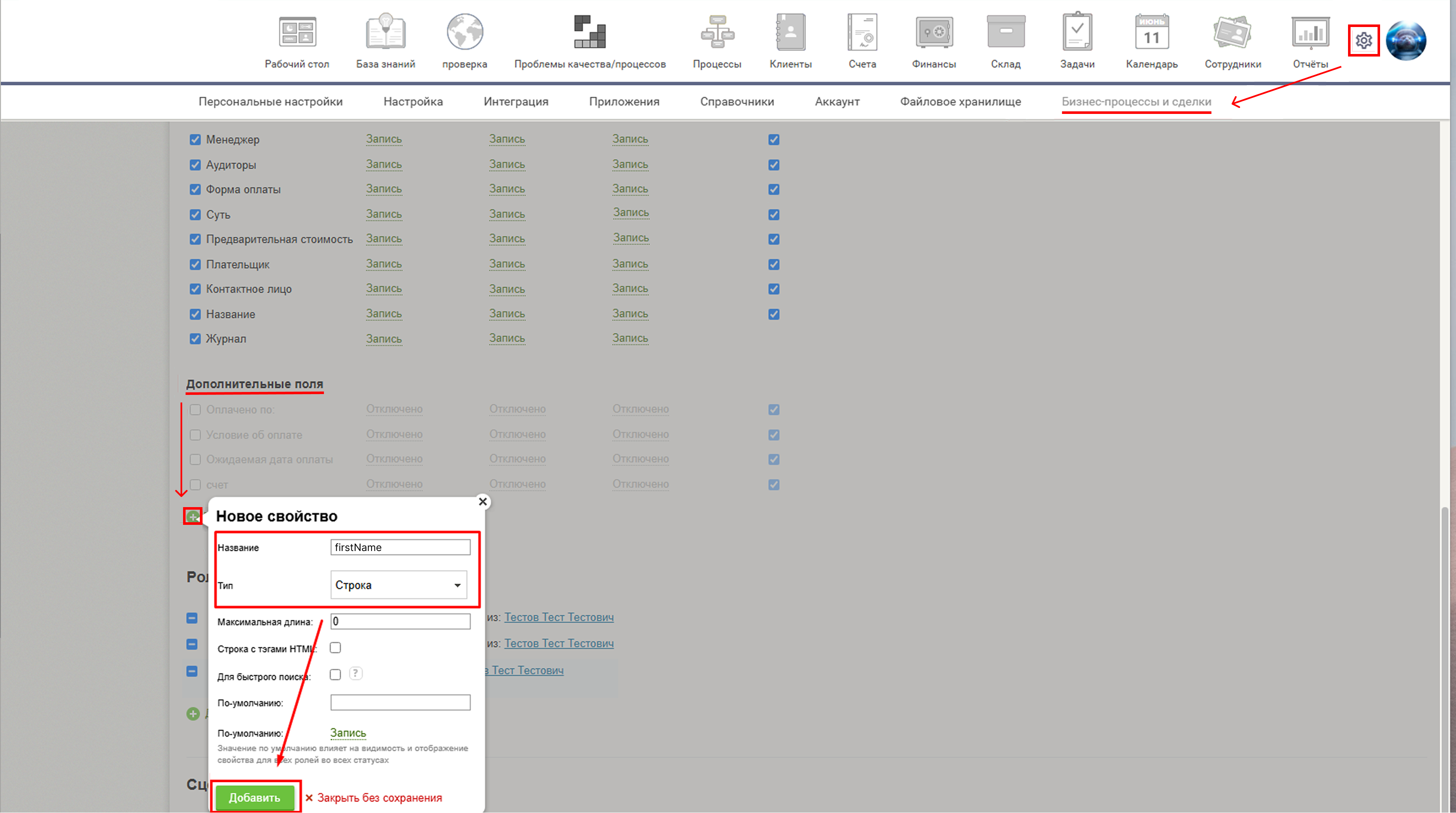Open the Процессы section icon
This screenshot has width=1456, height=813.
[x=717, y=33]
